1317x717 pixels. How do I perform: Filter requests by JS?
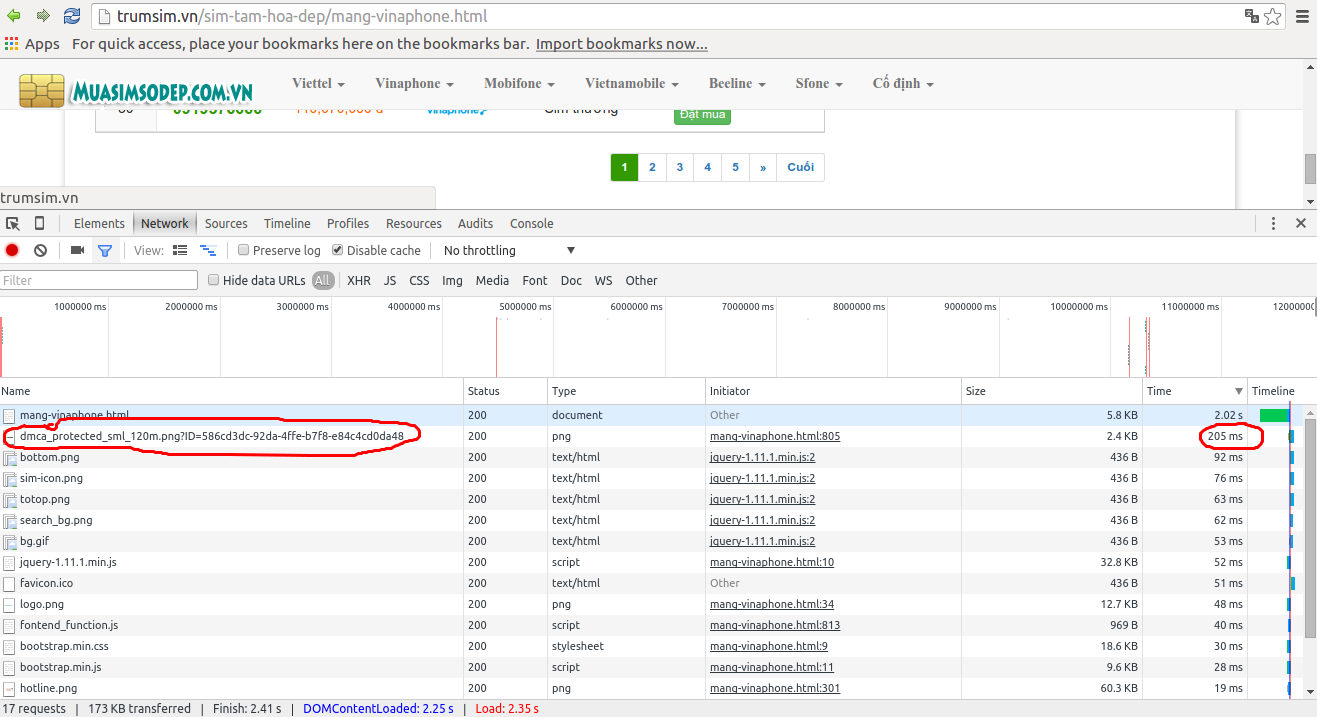390,280
